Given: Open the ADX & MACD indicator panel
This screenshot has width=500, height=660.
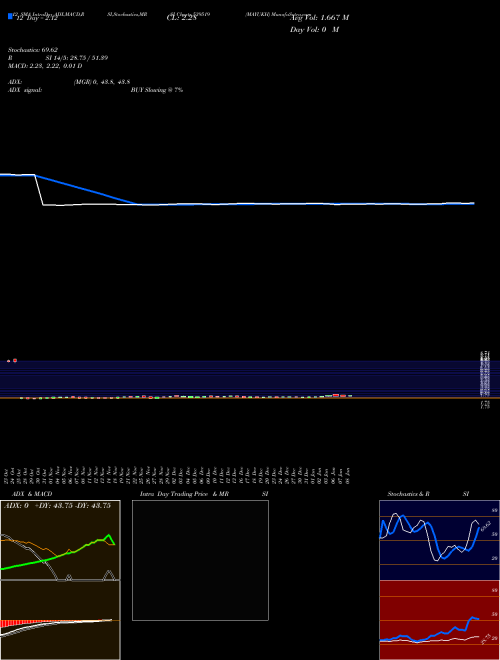Looking at the screenshot, I should (x=60, y=580).
